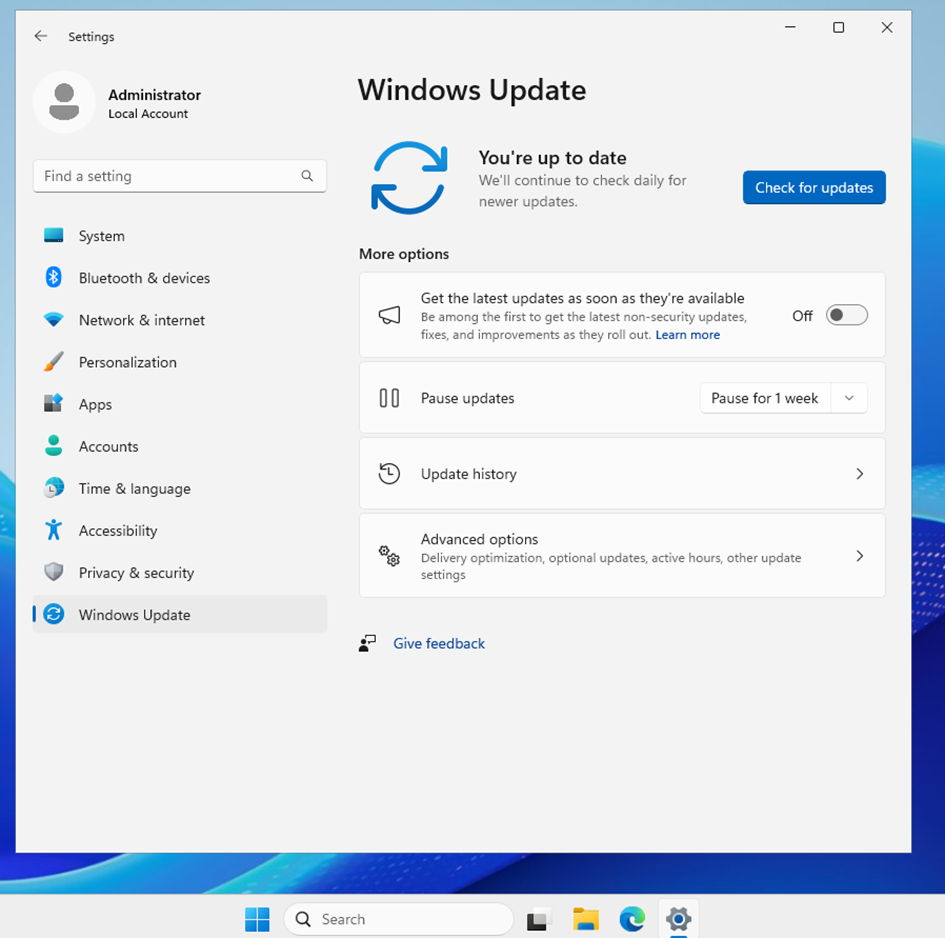Screen dimensions: 945x938
Task: Focus the Find a setting field
Action: click(x=180, y=176)
